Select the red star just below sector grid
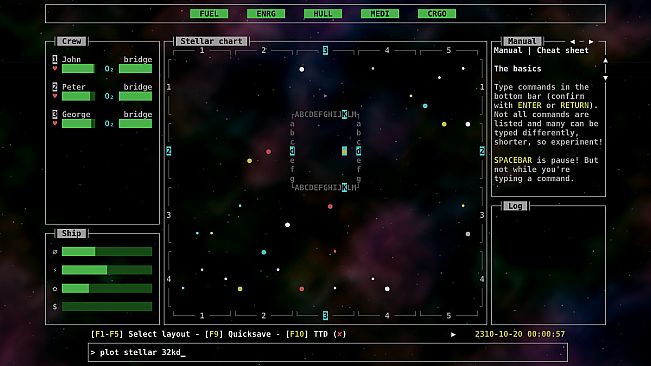This screenshot has width=651, height=366. pos(330,206)
